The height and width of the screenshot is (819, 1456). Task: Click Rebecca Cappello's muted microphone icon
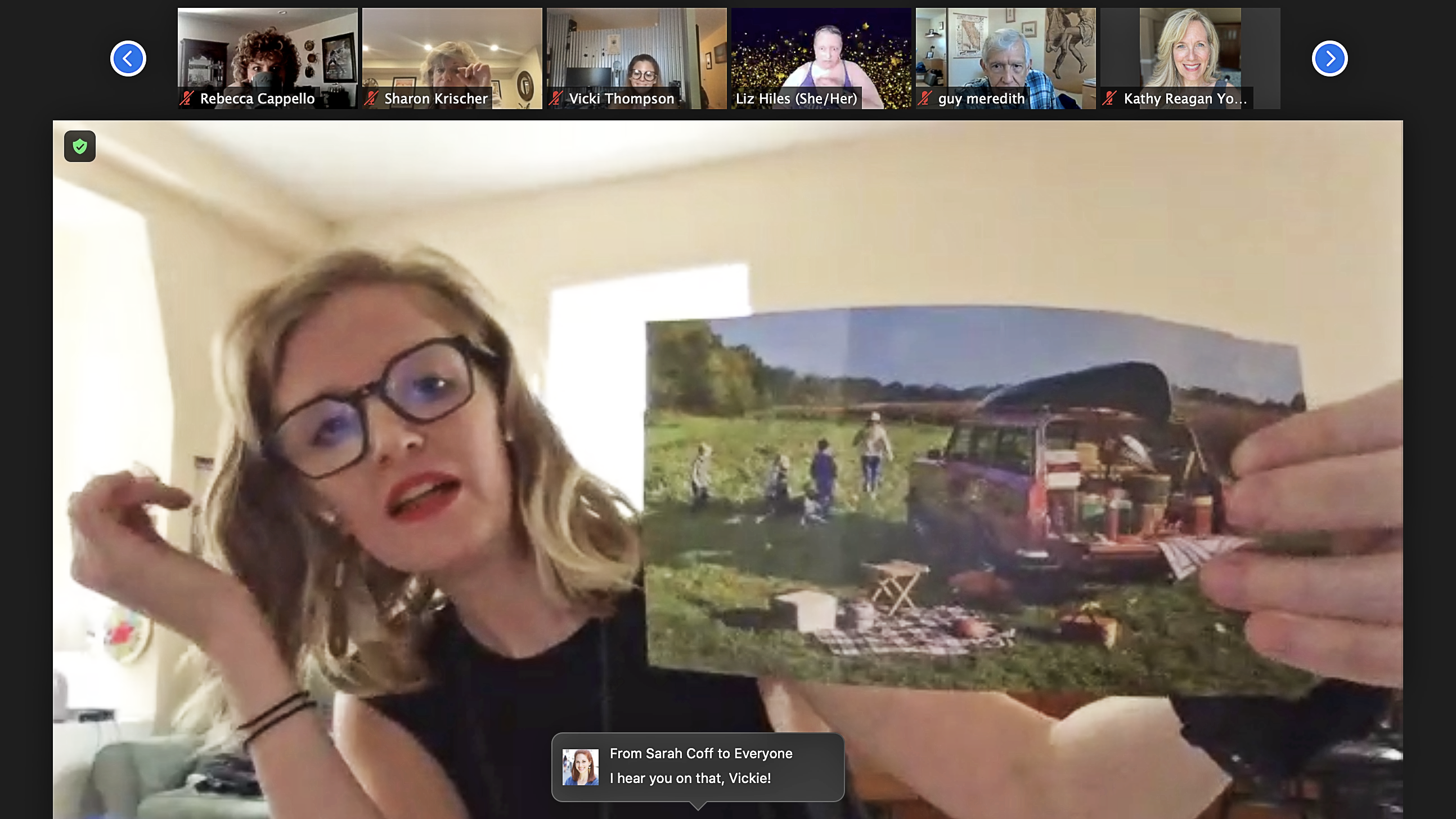187,98
